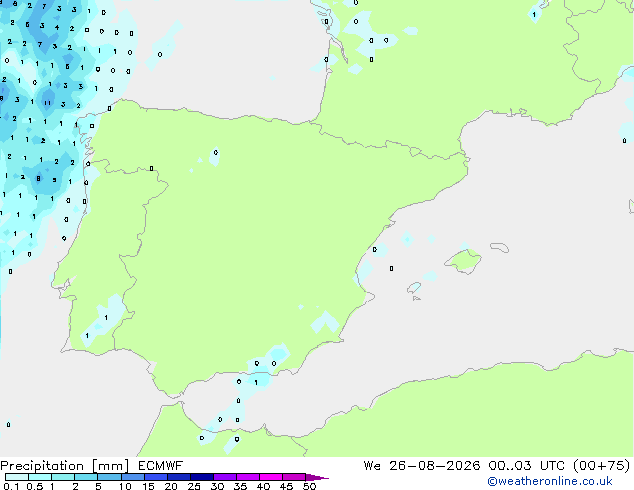Select the legend swatch between 5 and 10
The image size is (634, 490).
pyautogui.click(x=109, y=477)
